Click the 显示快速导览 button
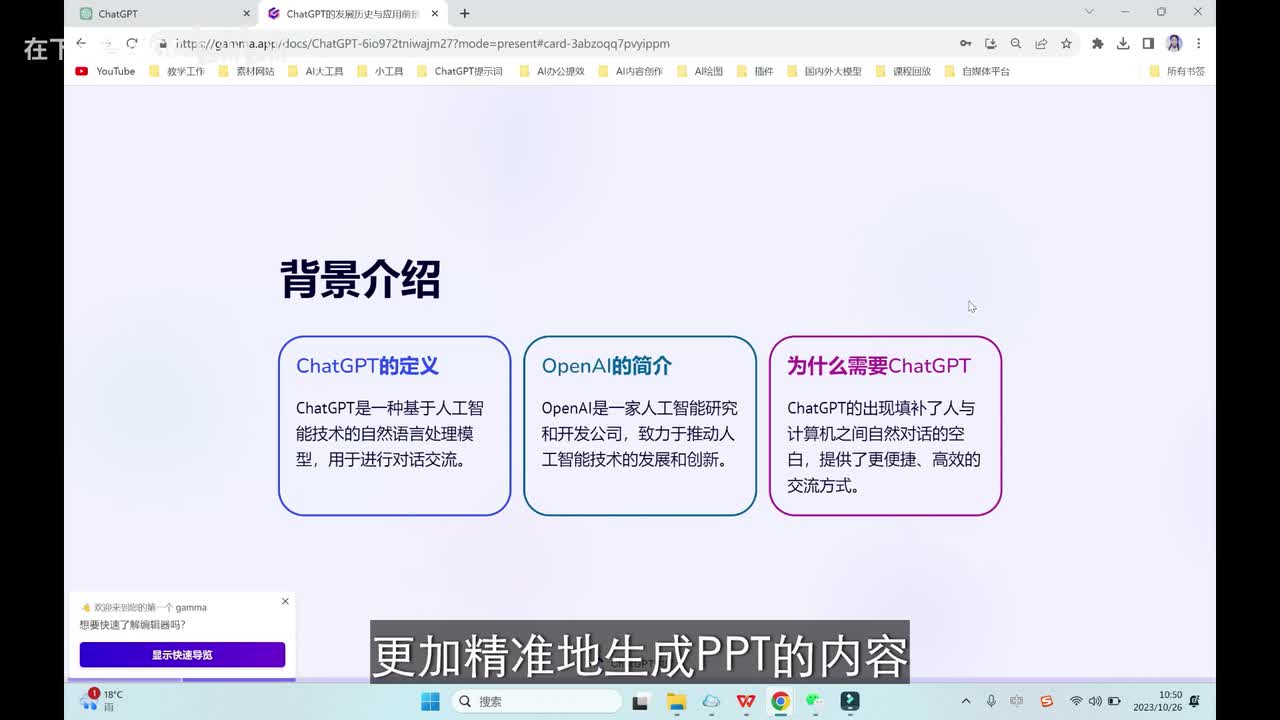This screenshot has width=1280, height=720. coord(182,655)
